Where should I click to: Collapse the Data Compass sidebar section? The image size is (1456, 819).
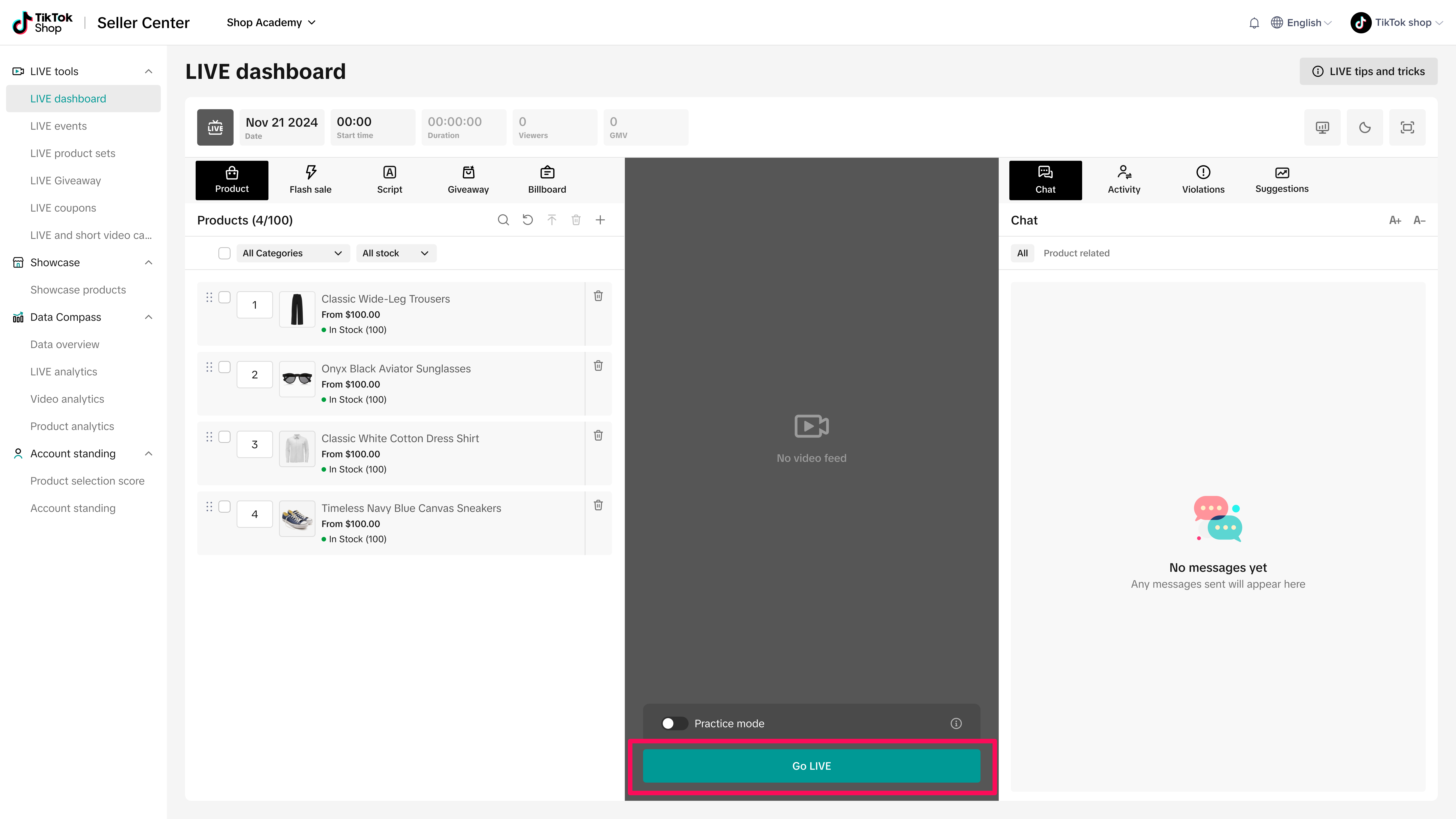click(149, 317)
